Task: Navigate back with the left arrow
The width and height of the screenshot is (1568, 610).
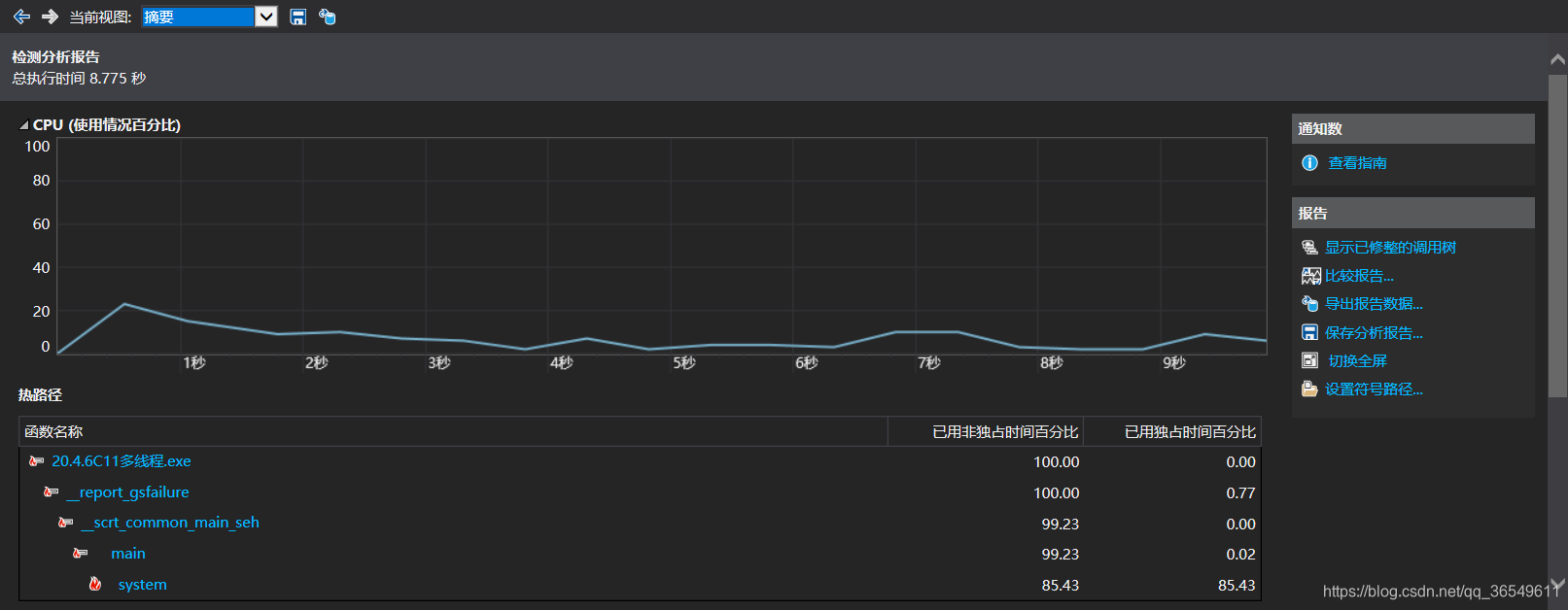Action: pos(21,17)
